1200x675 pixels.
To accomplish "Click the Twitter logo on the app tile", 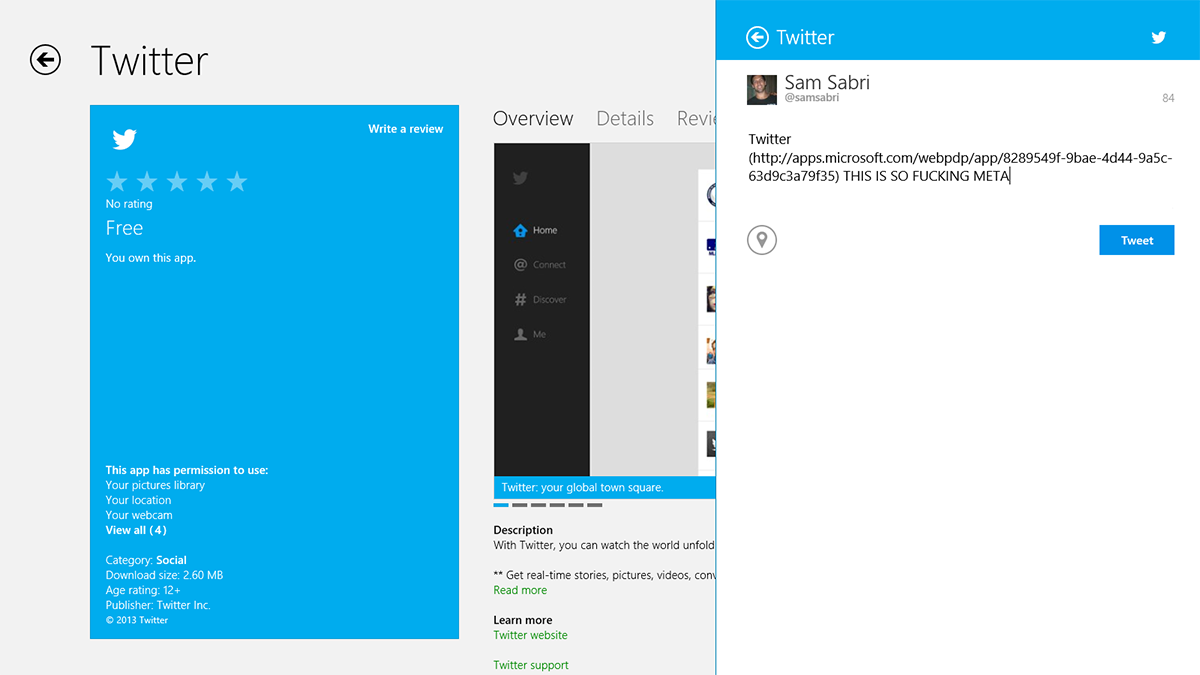I will point(124,139).
